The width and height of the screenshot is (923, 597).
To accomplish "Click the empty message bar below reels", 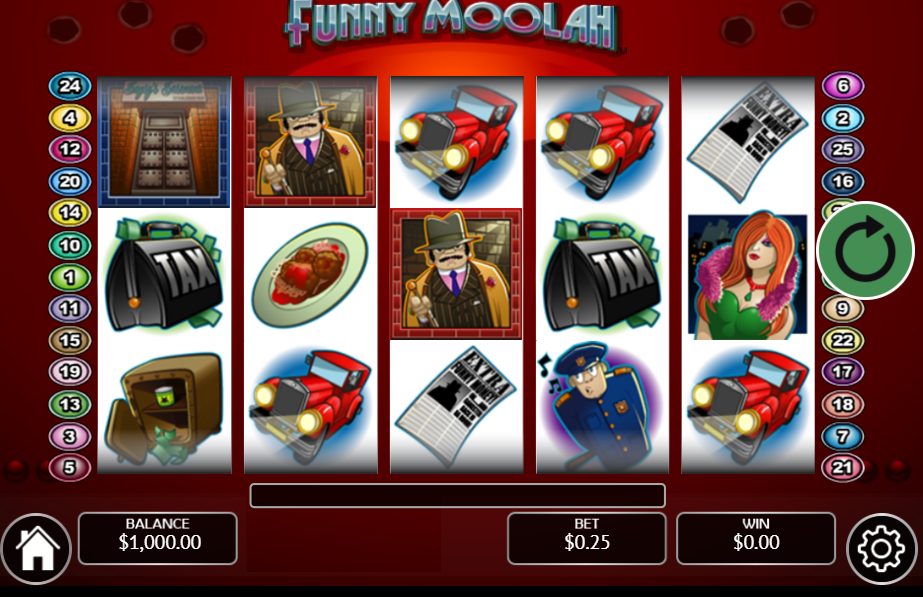I will 457,496.
